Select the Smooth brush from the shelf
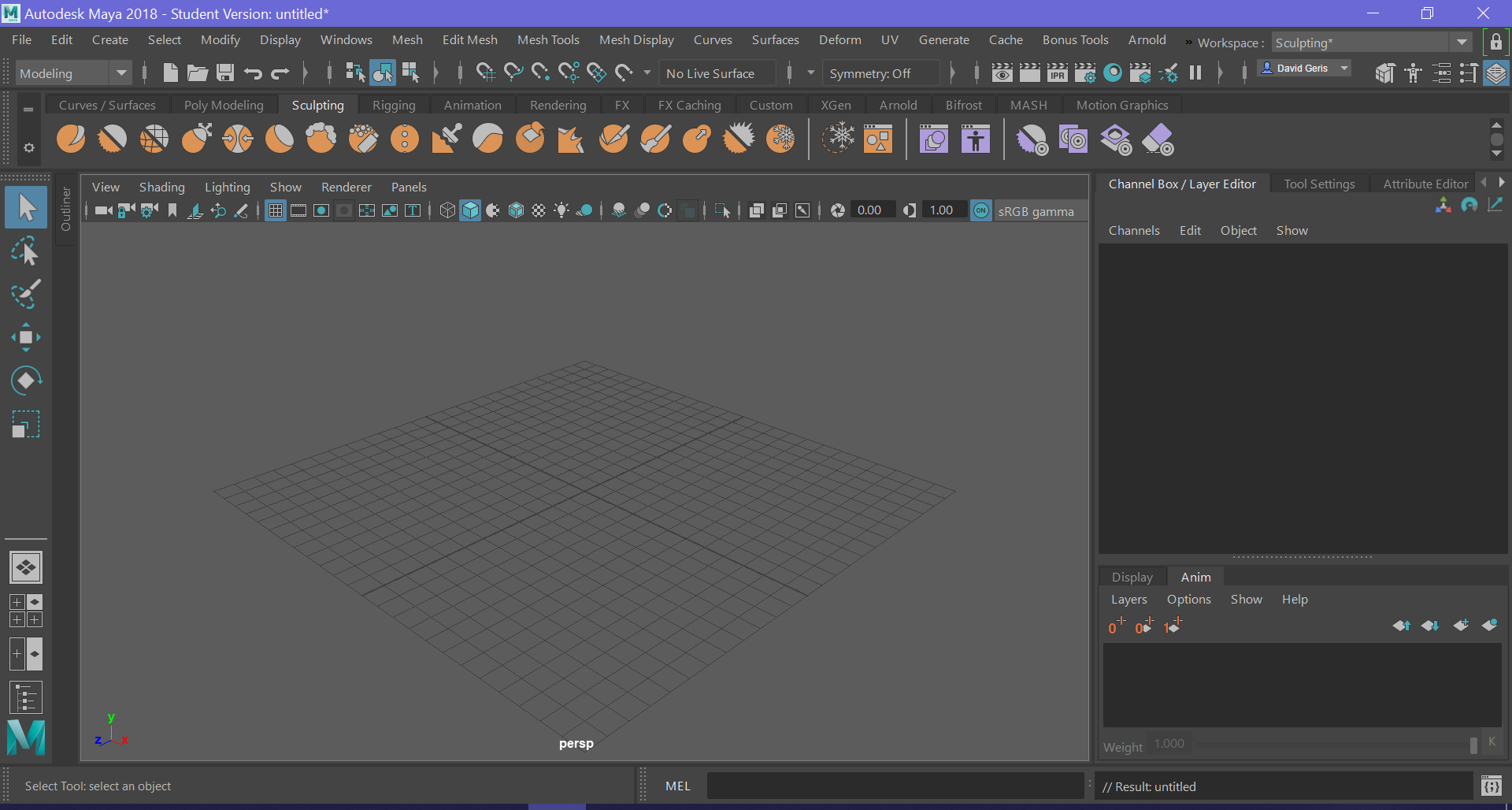The image size is (1512, 810). point(113,139)
